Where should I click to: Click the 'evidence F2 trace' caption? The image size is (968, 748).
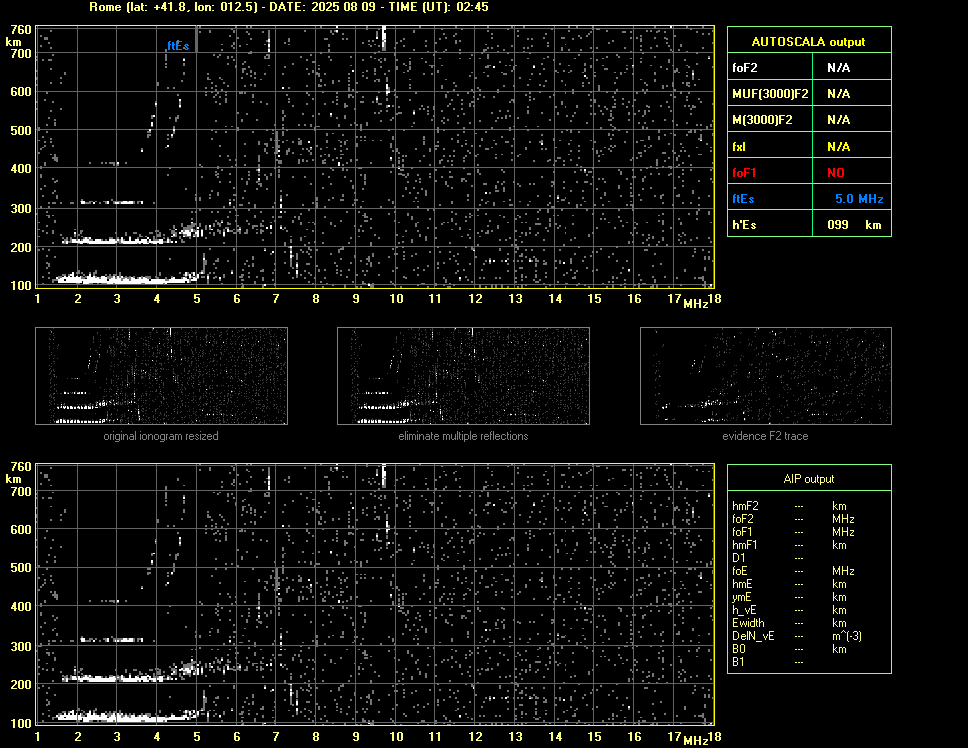(765, 436)
